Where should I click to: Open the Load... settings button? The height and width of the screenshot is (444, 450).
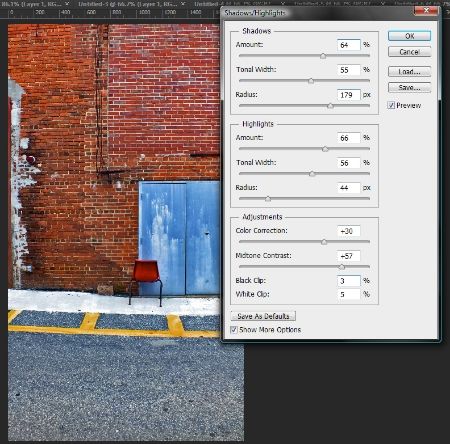(409, 71)
